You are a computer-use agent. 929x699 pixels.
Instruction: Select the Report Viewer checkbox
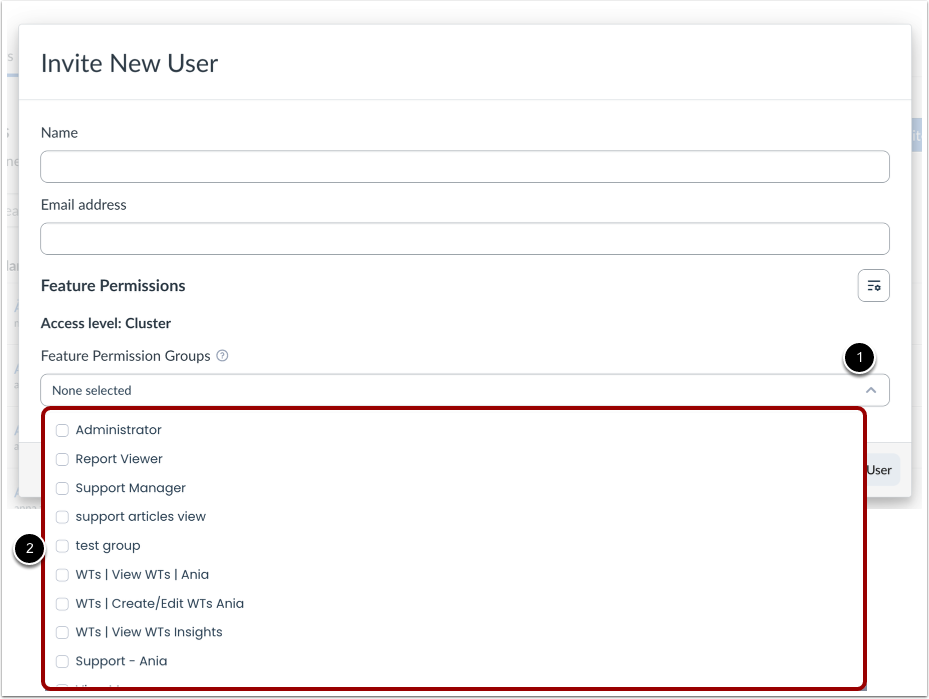(63, 459)
